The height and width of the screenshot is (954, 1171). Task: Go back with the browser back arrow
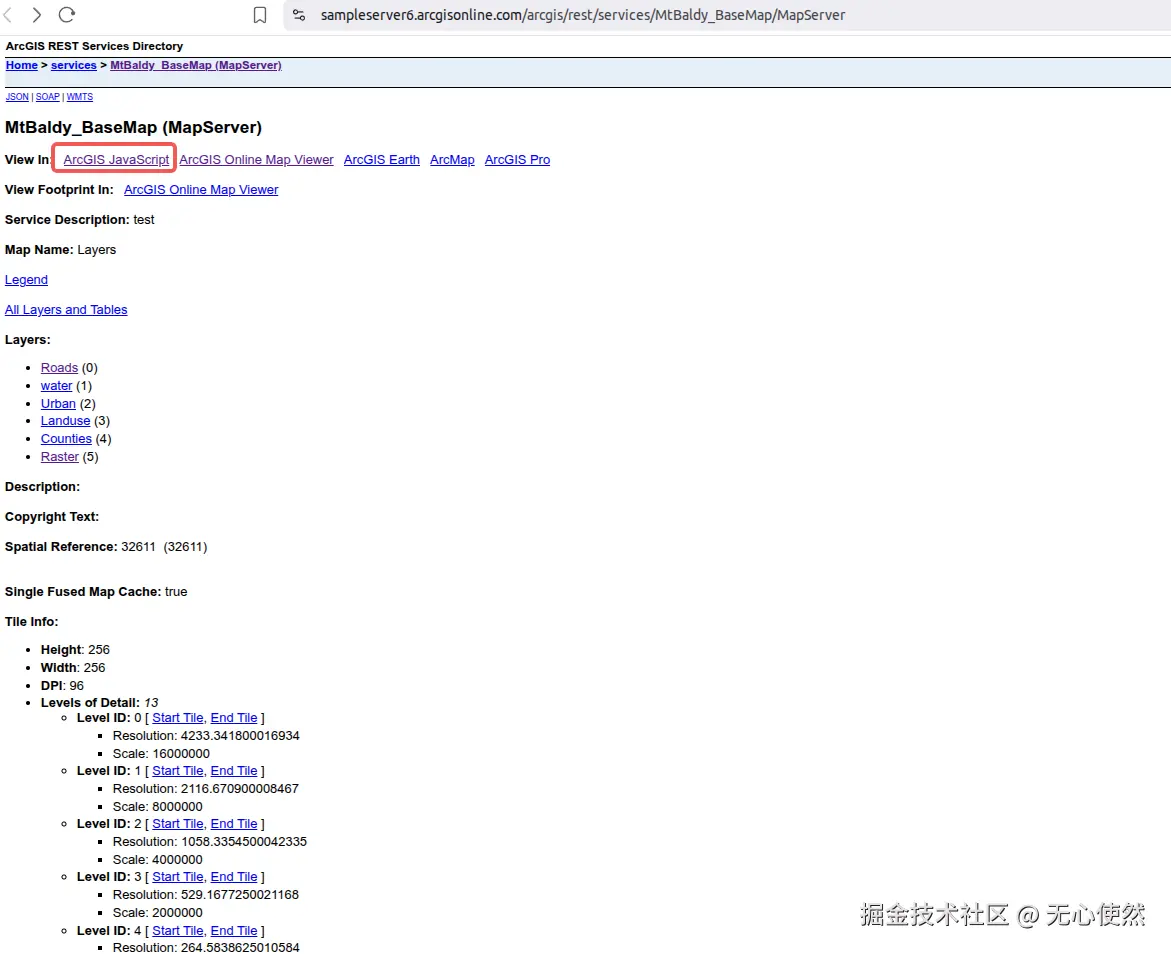(x=8, y=15)
